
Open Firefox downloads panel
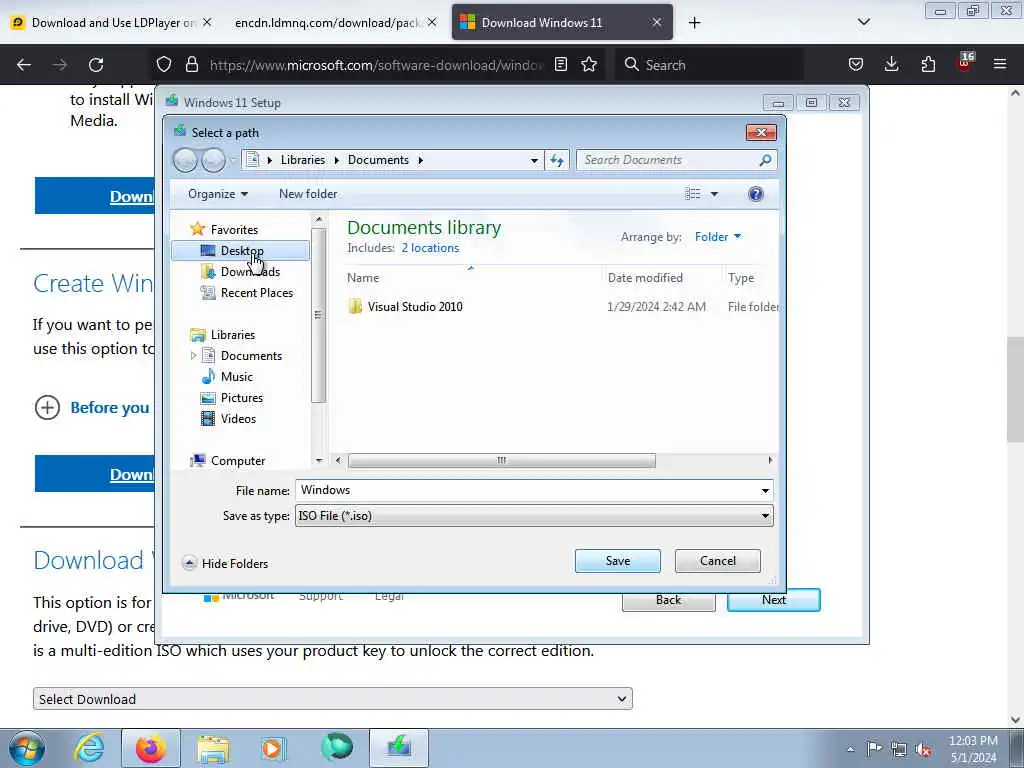(891, 65)
